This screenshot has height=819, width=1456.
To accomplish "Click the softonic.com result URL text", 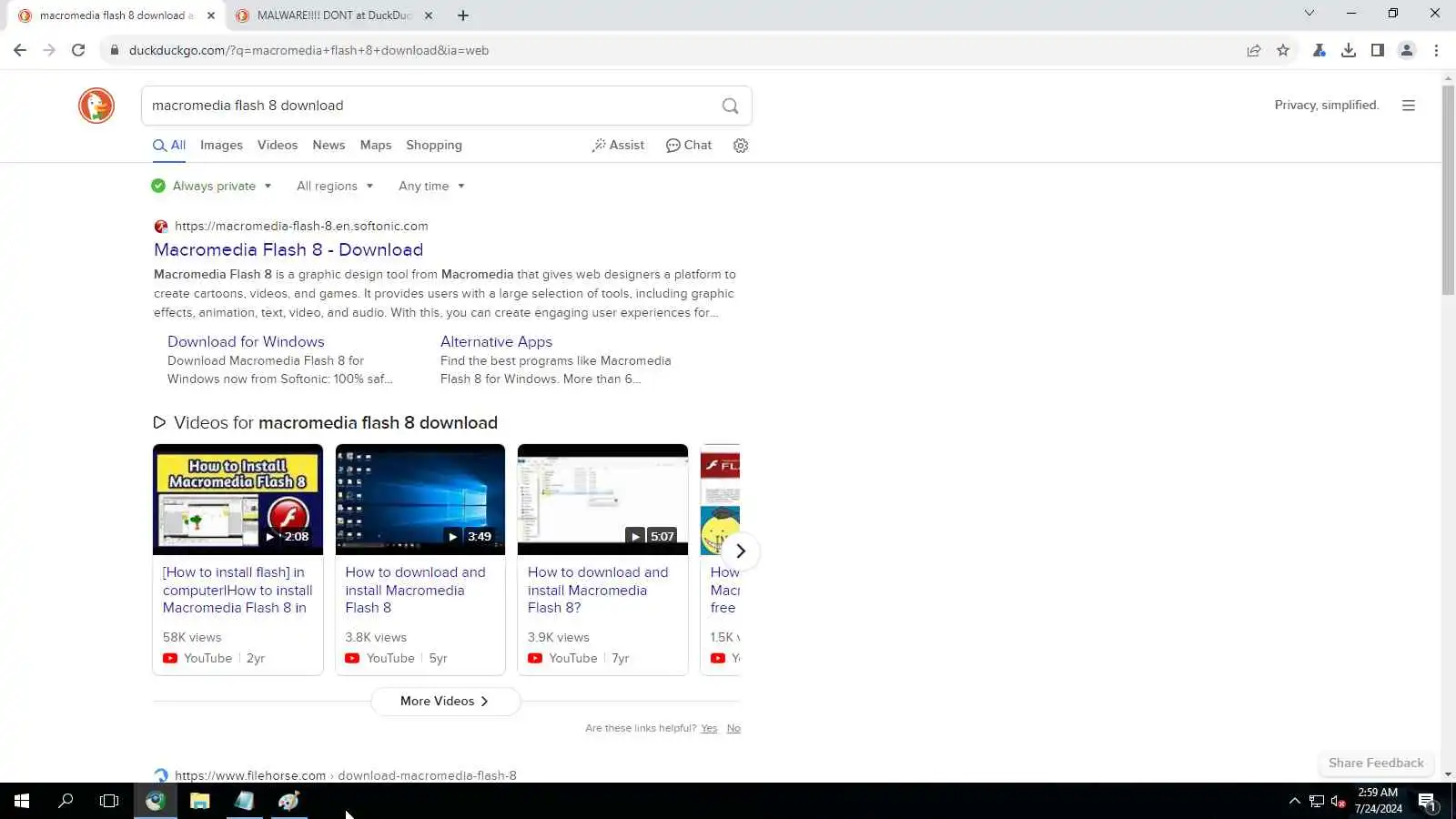I will [x=301, y=226].
